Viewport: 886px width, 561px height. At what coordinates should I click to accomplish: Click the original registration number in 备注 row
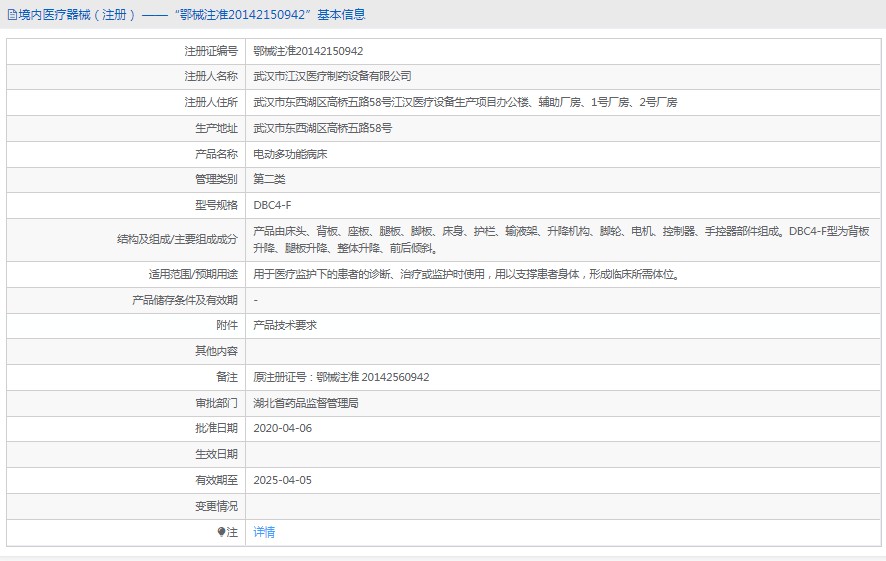[341, 377]
